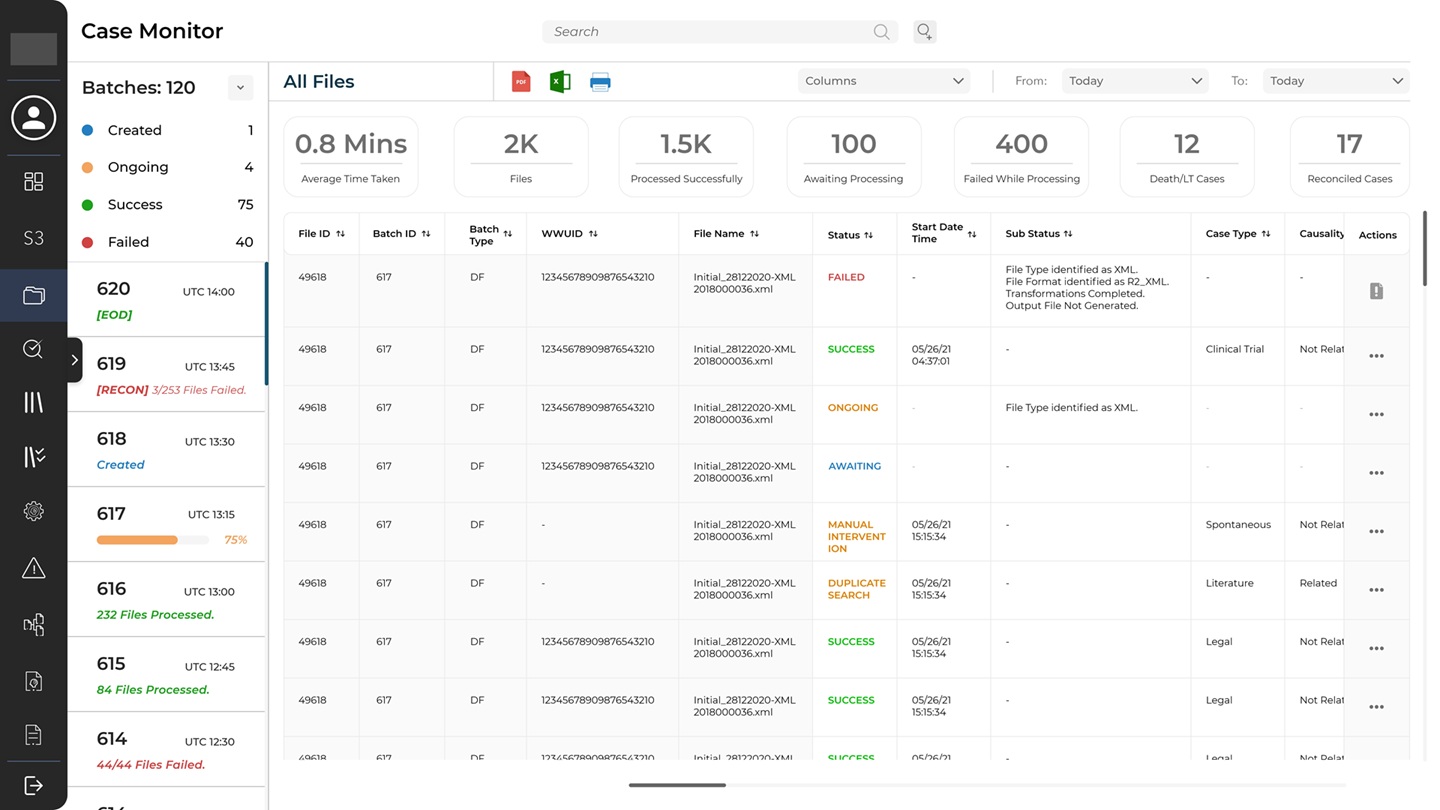Click the batch 617 progress bar
Screen dimensions: 1440x810
point(153,540)
